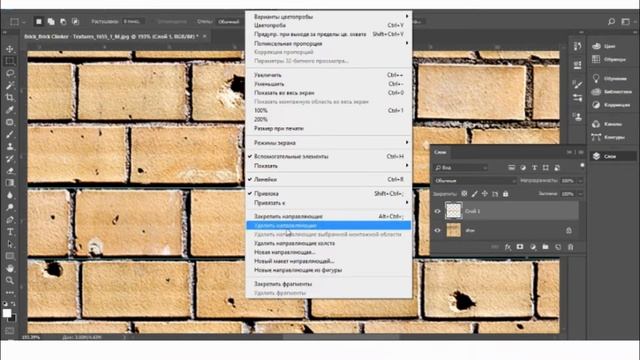Select the Zoom tool
This screenshot has width=640, height=360.
click(x=10, y=280)
